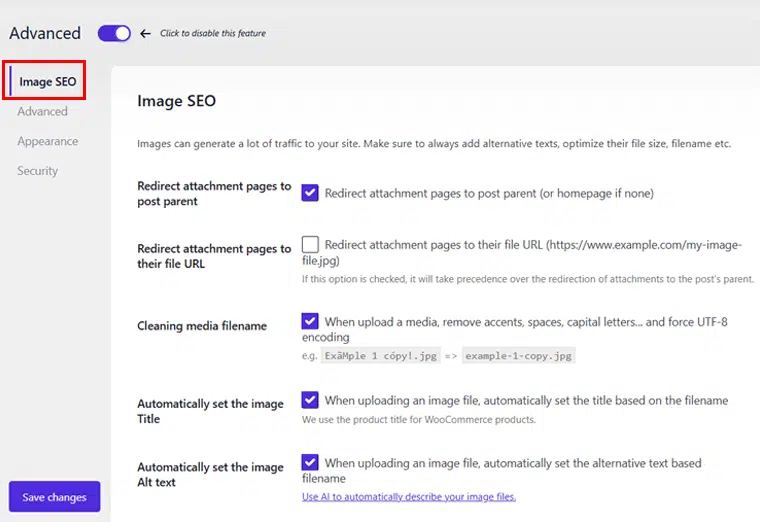Click the 'Automatically set the image Alt text' label
This screenshot has height=522, width=760.
tap(210, 475)
